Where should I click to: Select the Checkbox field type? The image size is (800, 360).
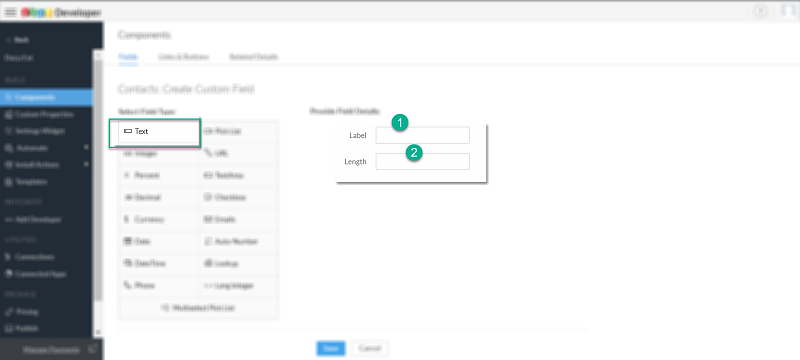pyautogui.click(x=238, y=197)
